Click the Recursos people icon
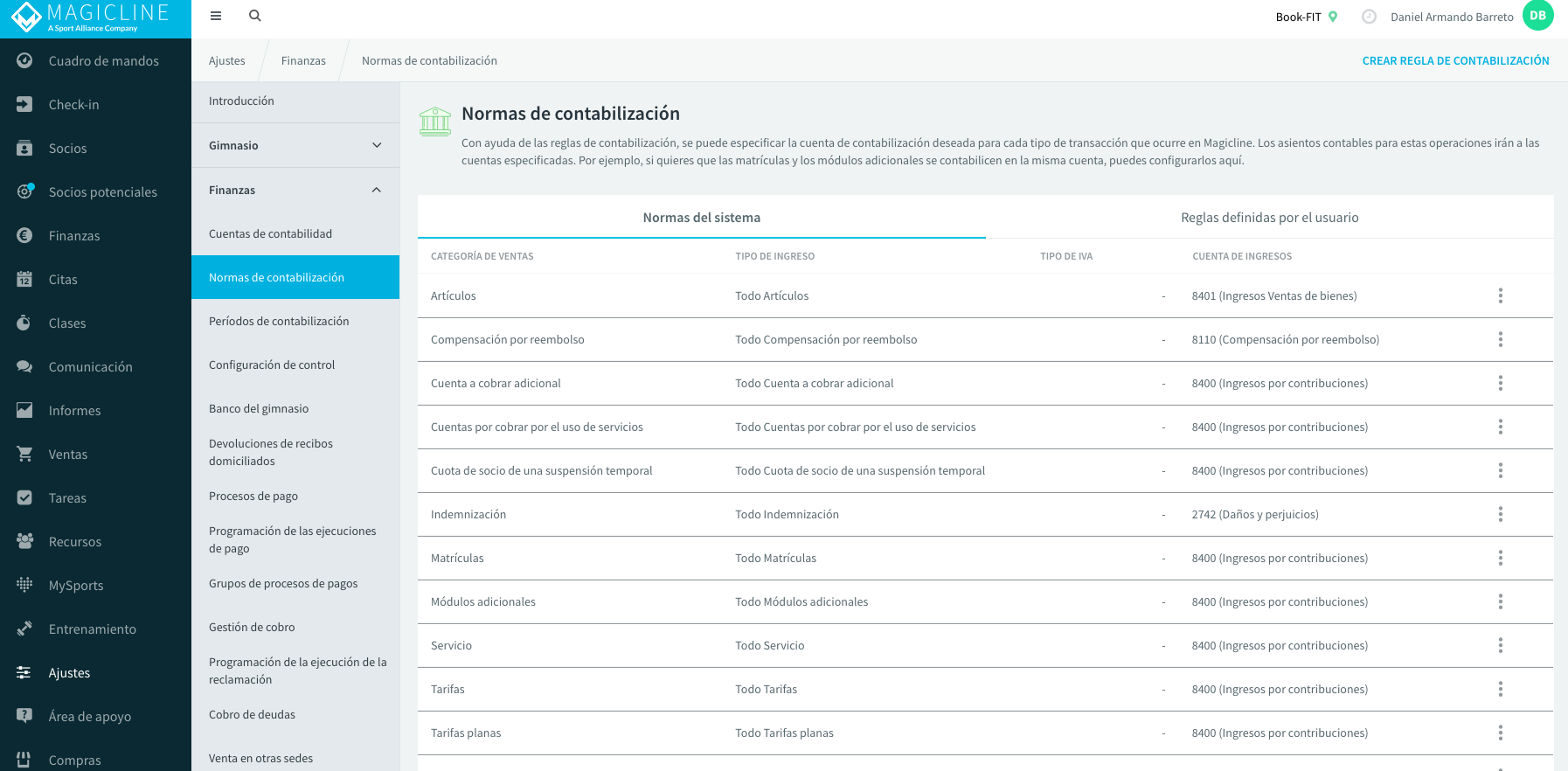Viewport: 1568px width, 771px height. pyautogui.click(x=24, y=541)
